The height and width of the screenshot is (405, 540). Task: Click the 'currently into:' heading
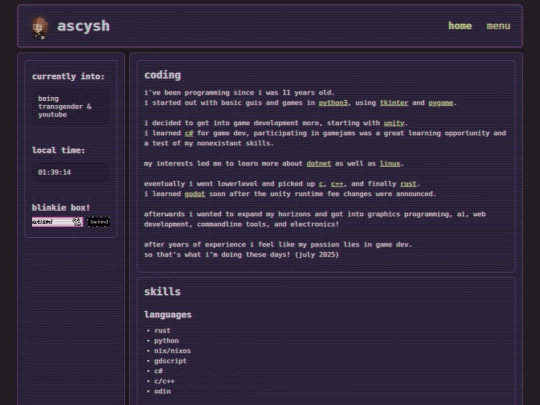(68, 76)
